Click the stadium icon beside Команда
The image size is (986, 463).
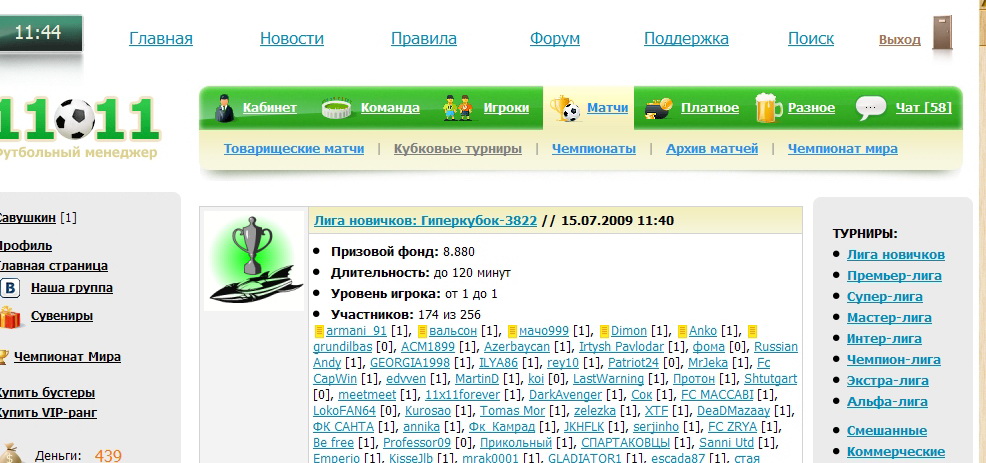(338, 108)
